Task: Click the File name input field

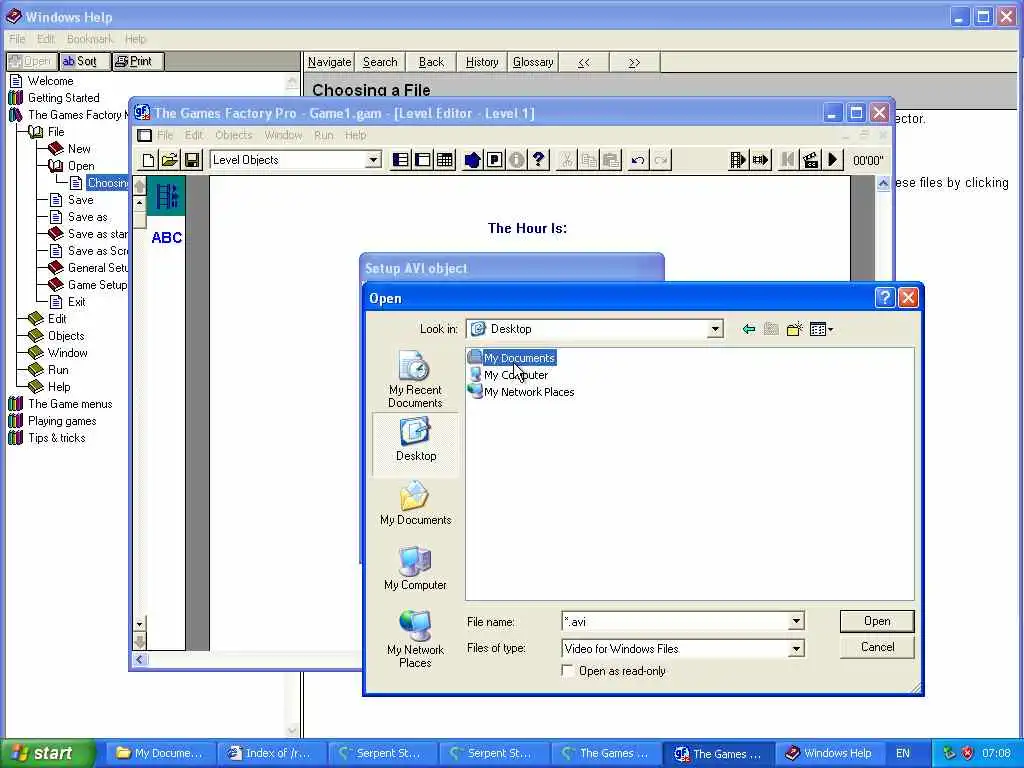Action: (x=675, y=621)
